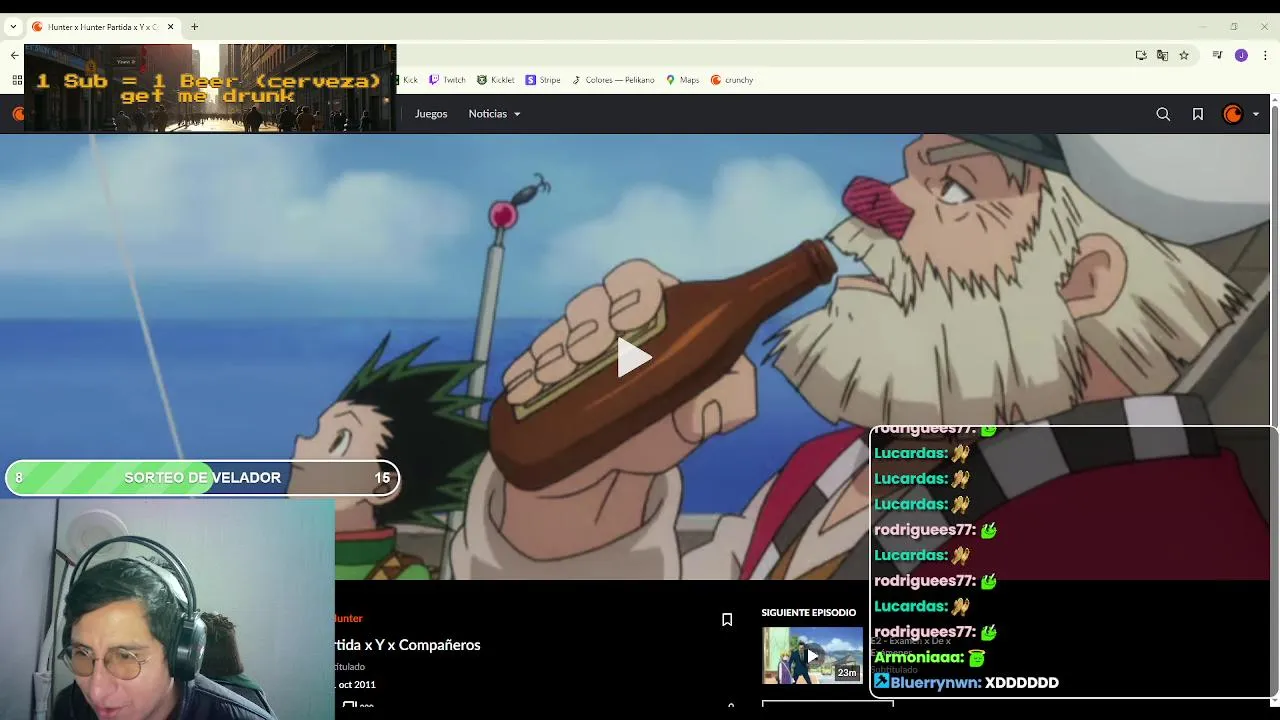Open the Crunchyroll search icon
This screenshot has width=1280, height=720.
point(1163,114)
